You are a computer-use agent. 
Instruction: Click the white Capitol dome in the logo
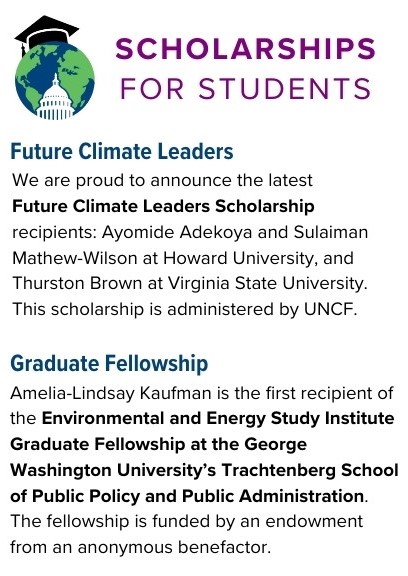(x=56, y=100)
